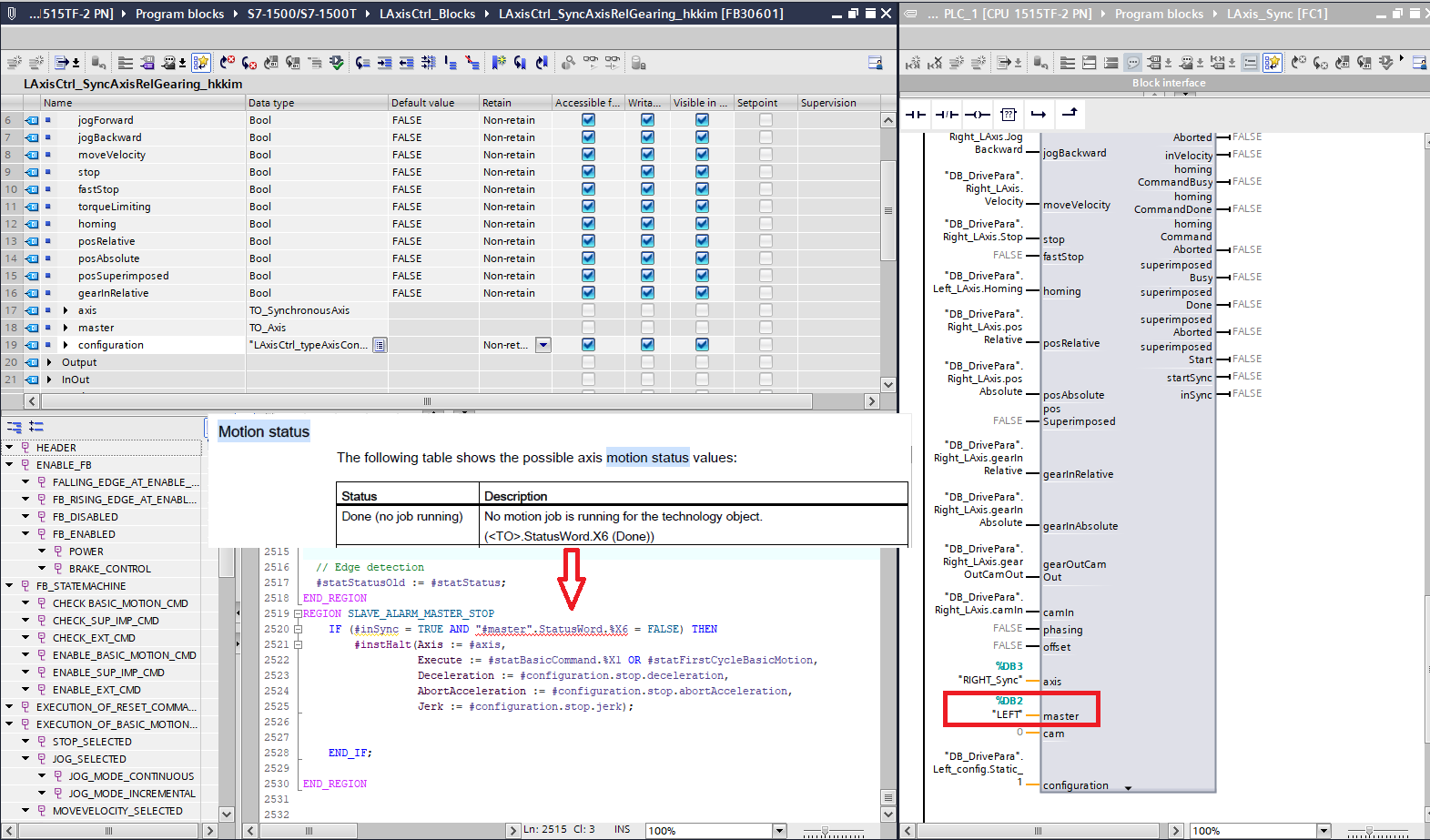Insert an output coil instruction
The height and width of the screenshot is (840, 1430).
pyautogui.click(x=978, y=114)
